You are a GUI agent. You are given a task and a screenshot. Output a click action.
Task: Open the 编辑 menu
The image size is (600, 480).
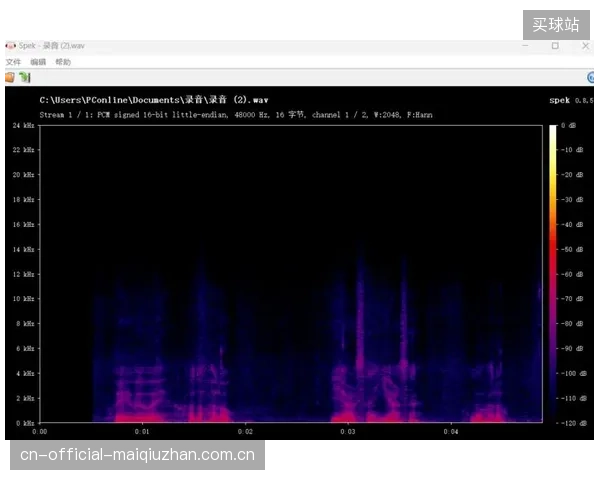(x=38, y=62)
